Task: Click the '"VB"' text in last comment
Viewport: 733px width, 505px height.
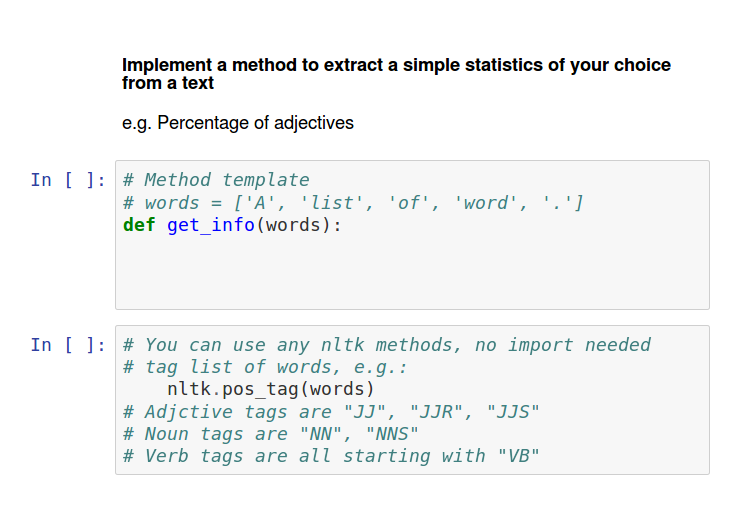Action: coord(518,456)
